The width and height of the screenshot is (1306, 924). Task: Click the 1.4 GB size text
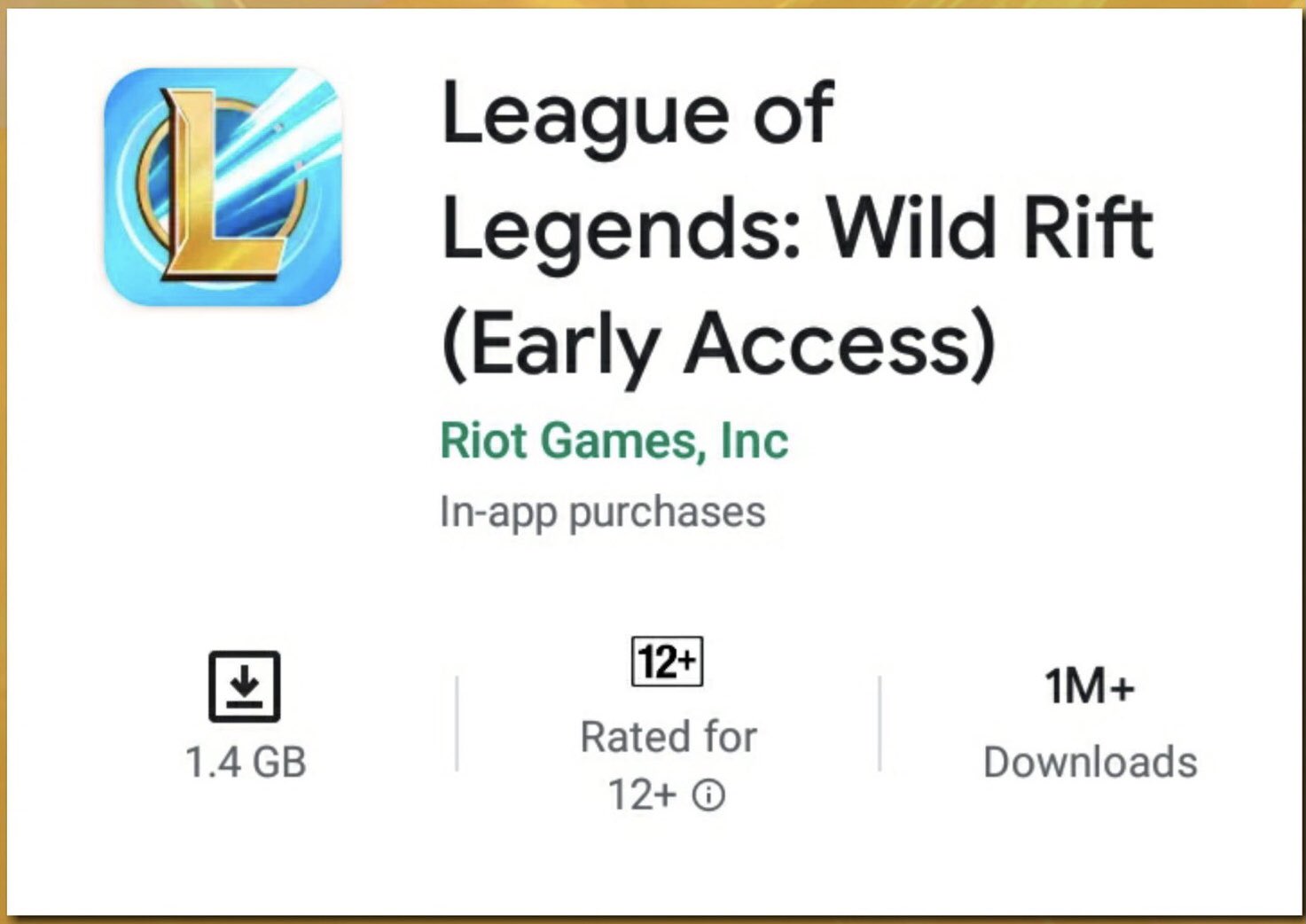tap(246, 763)
